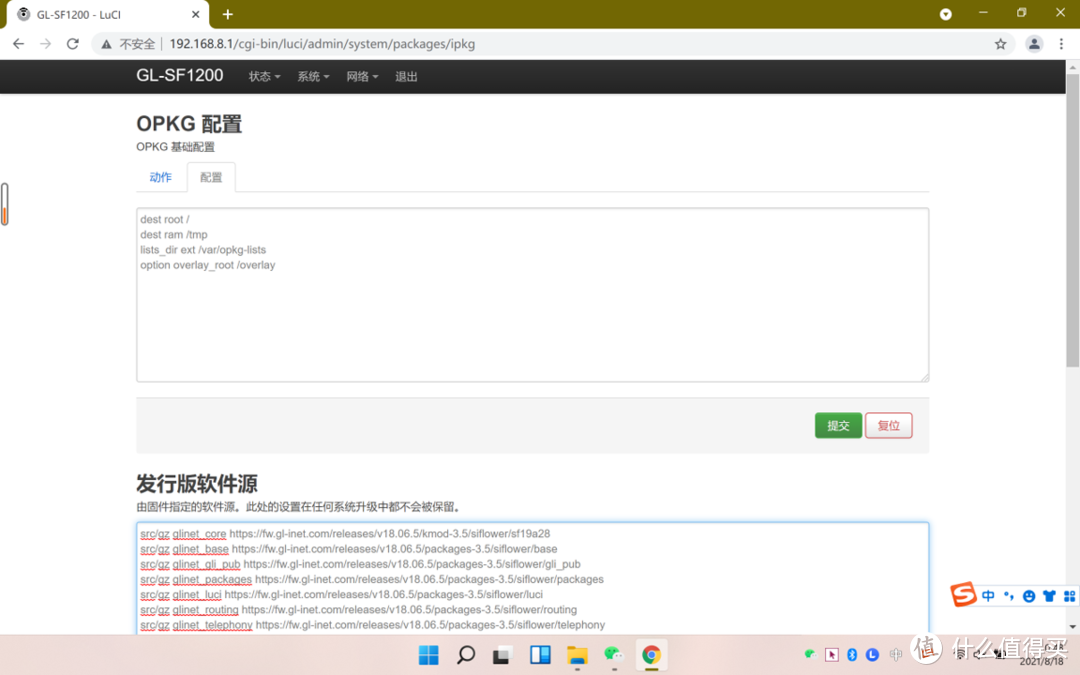
Task: Click the glinet_luci source line
Action: pyautogui.click(x=342, y=594)
